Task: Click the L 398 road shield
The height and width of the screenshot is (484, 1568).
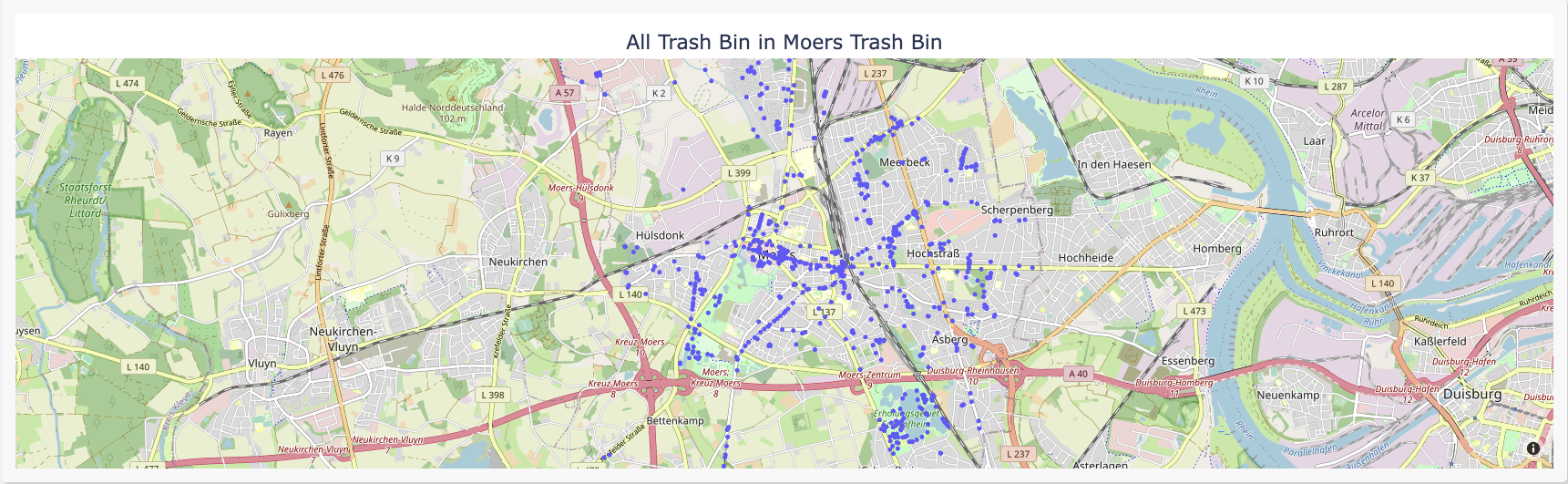Action: 492,395
